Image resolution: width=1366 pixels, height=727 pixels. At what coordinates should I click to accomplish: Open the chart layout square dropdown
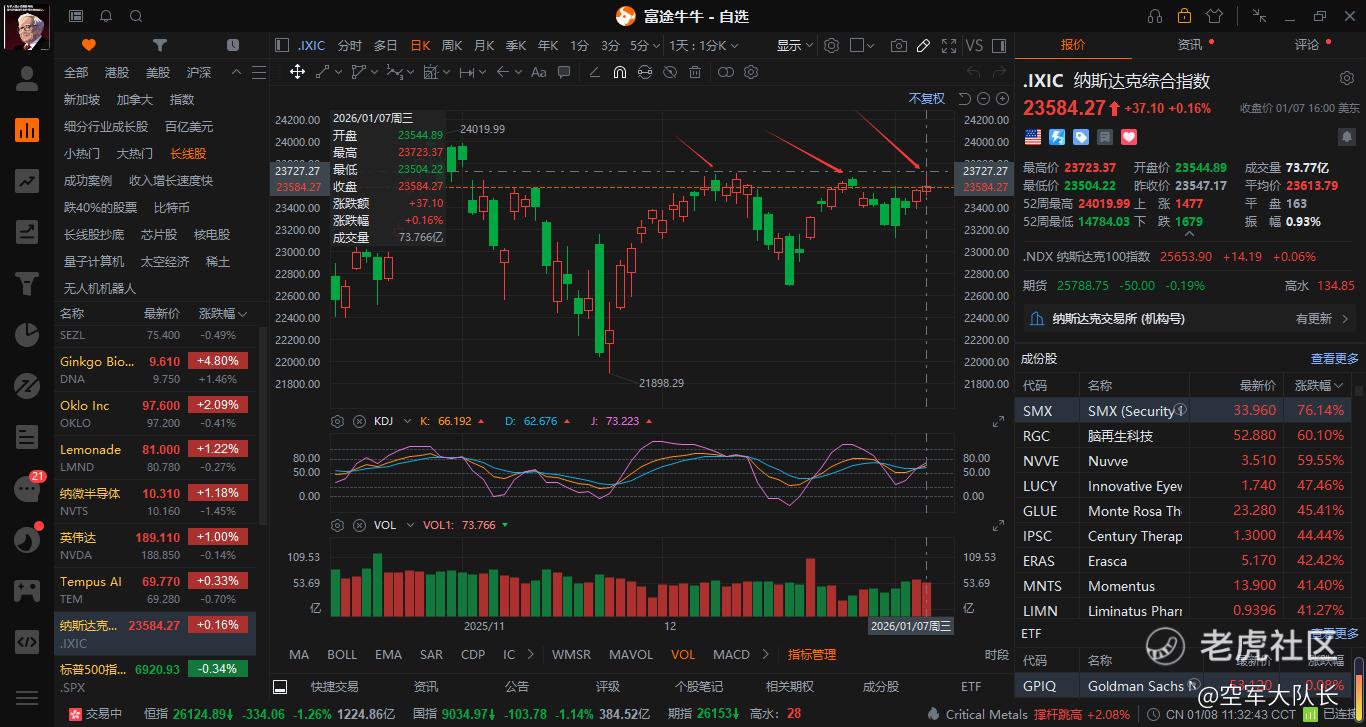tap(863, 46)
